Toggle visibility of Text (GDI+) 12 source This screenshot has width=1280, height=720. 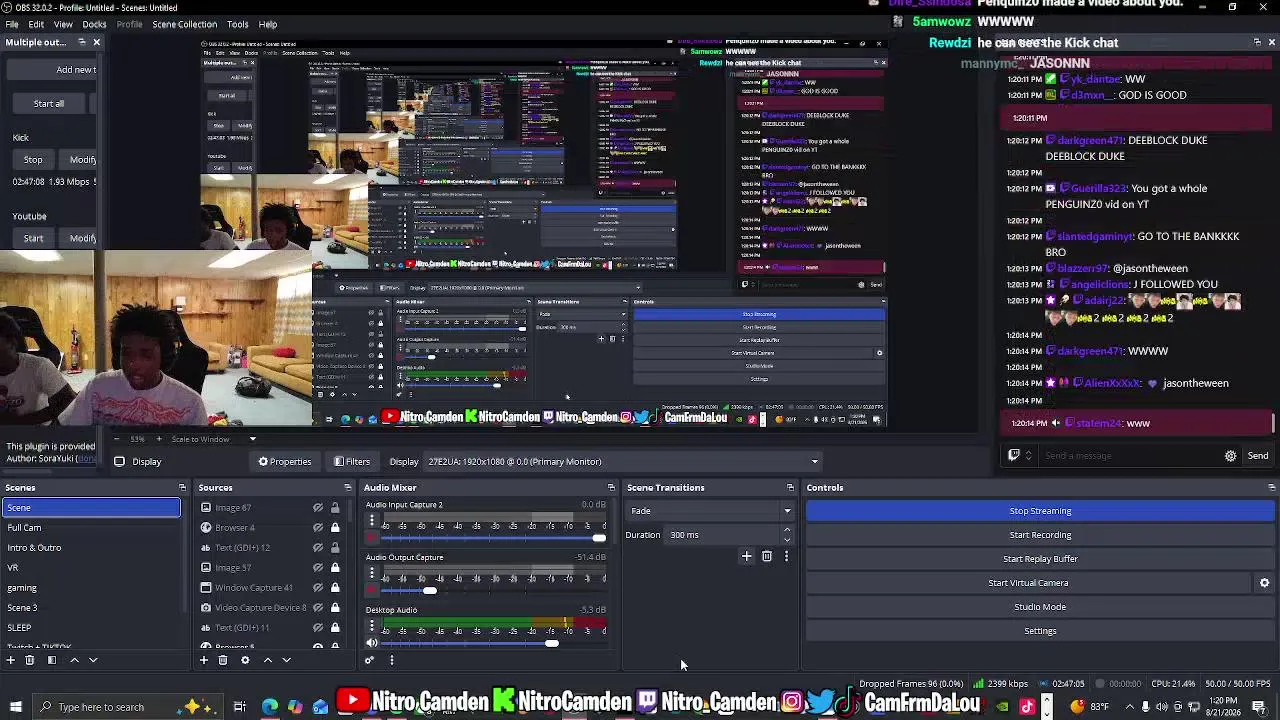click(318, 548)
